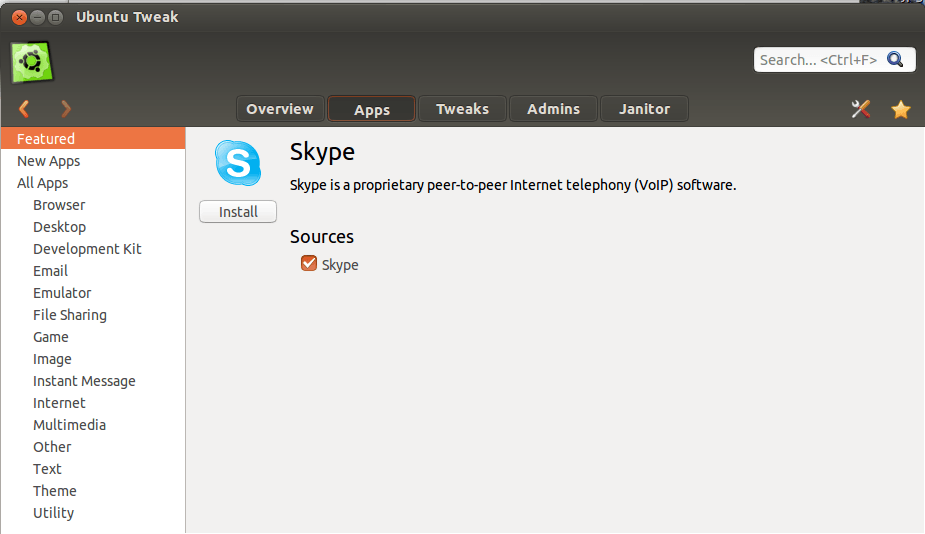Choose the Desktop category

93,227
